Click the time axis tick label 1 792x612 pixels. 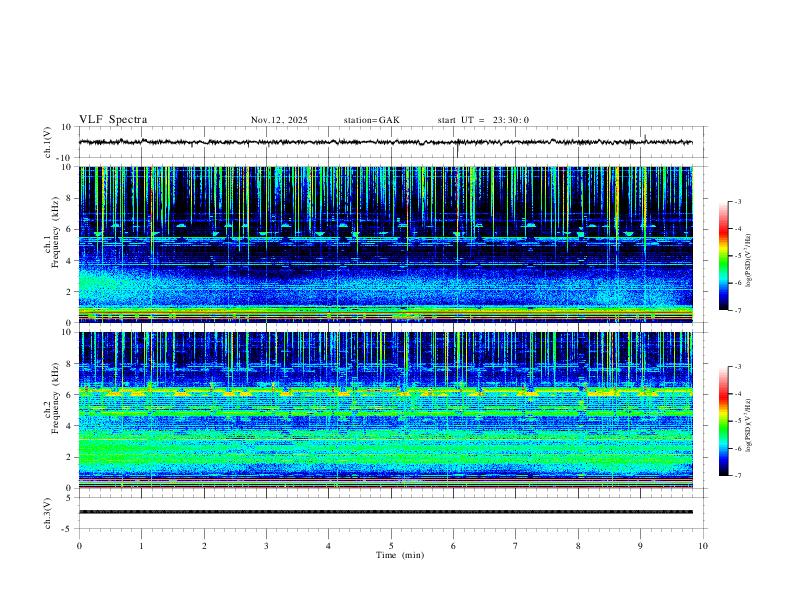[x=141, y=546]
